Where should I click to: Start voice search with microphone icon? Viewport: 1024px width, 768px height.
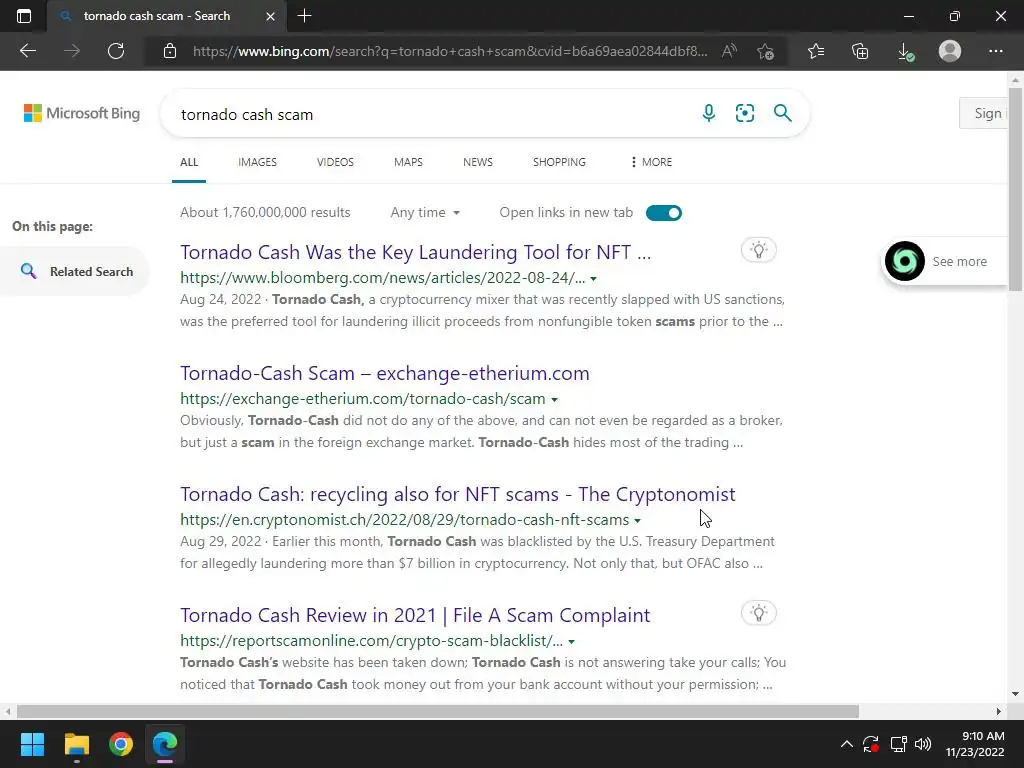[709, 113]
